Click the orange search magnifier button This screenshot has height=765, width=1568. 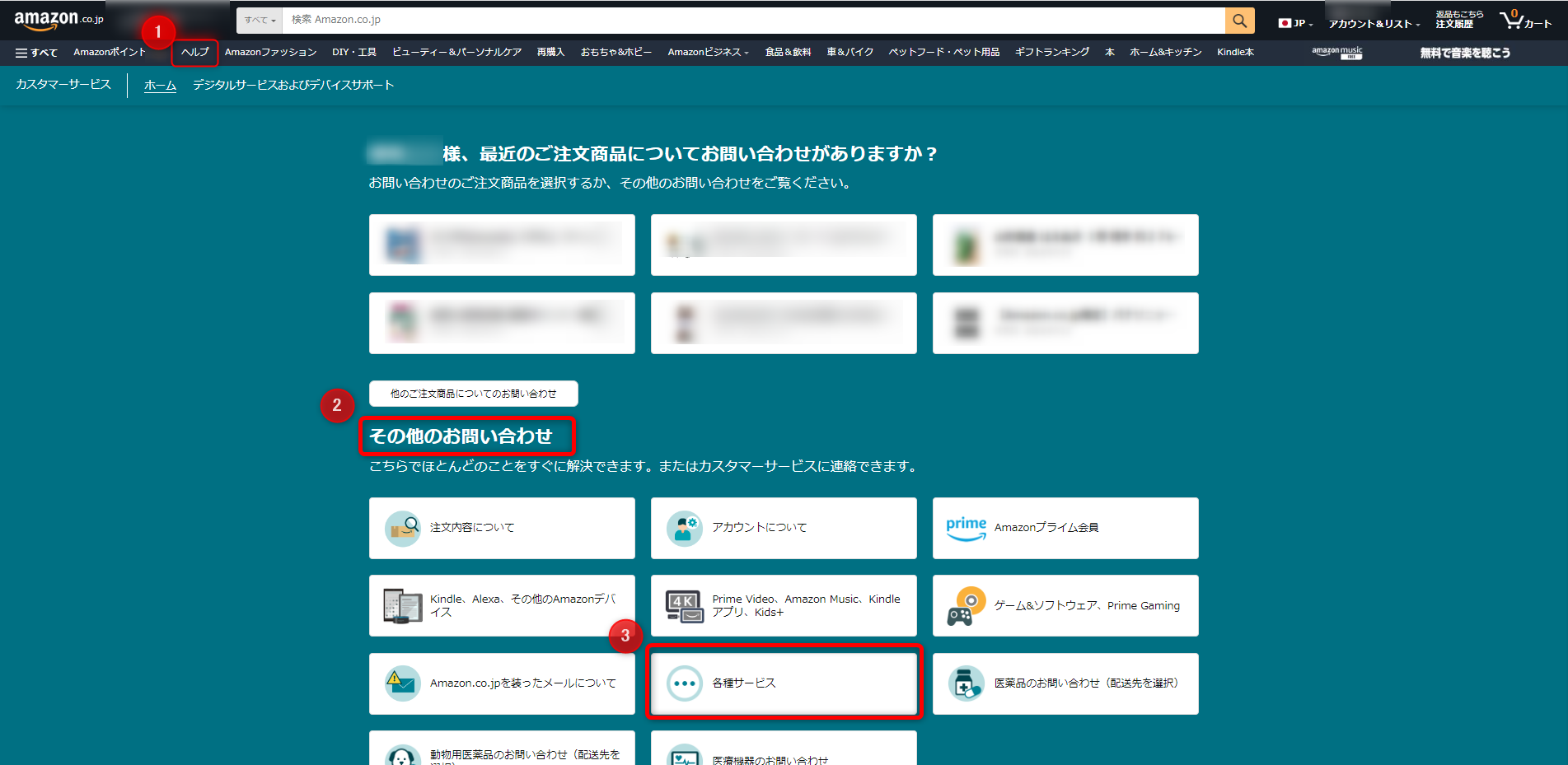(1239, 21)
